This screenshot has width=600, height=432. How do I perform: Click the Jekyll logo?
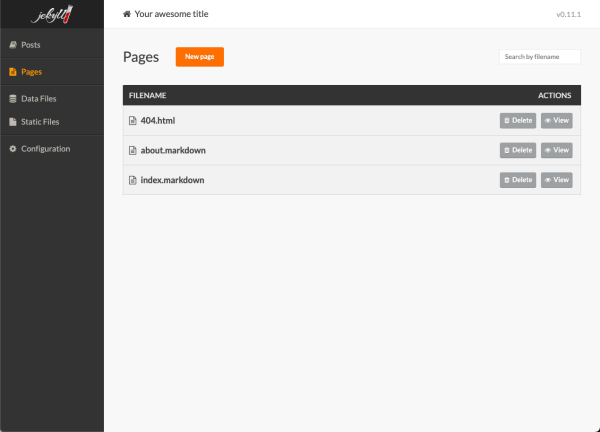tap(52, 15)
